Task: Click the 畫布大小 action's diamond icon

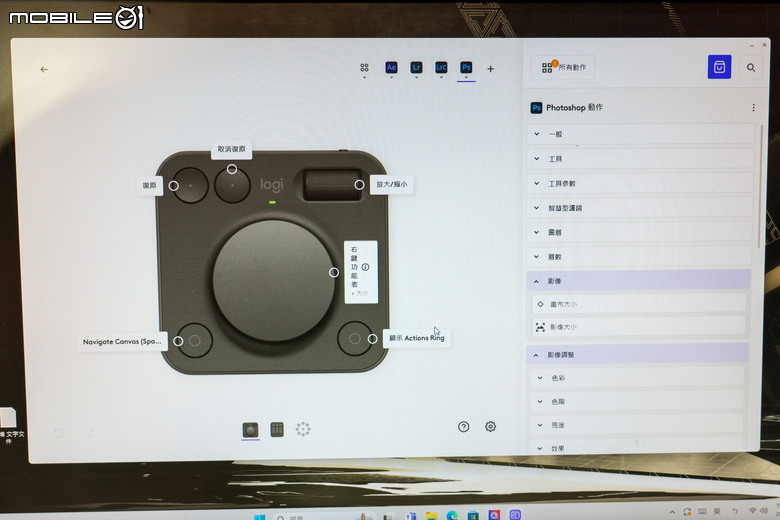Action: (540, 304)
